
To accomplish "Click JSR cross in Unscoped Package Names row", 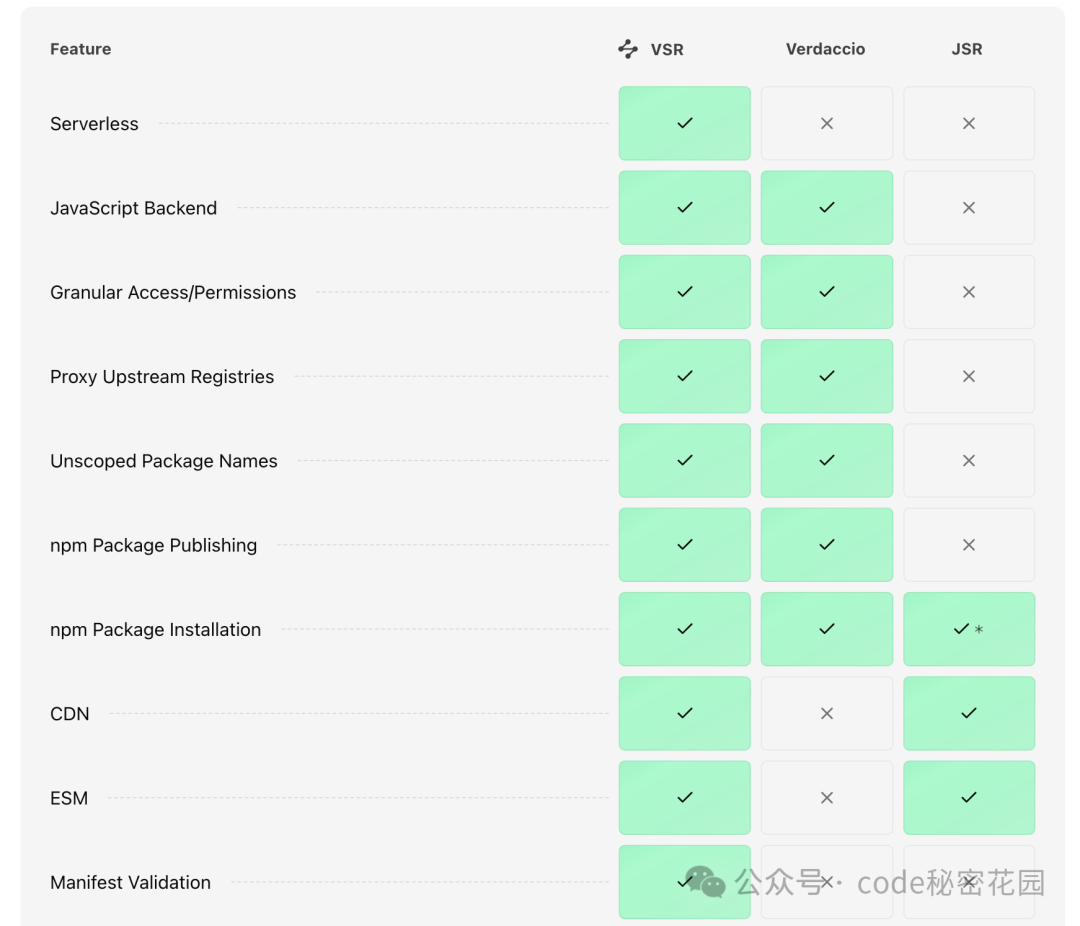I will point(968,460).
